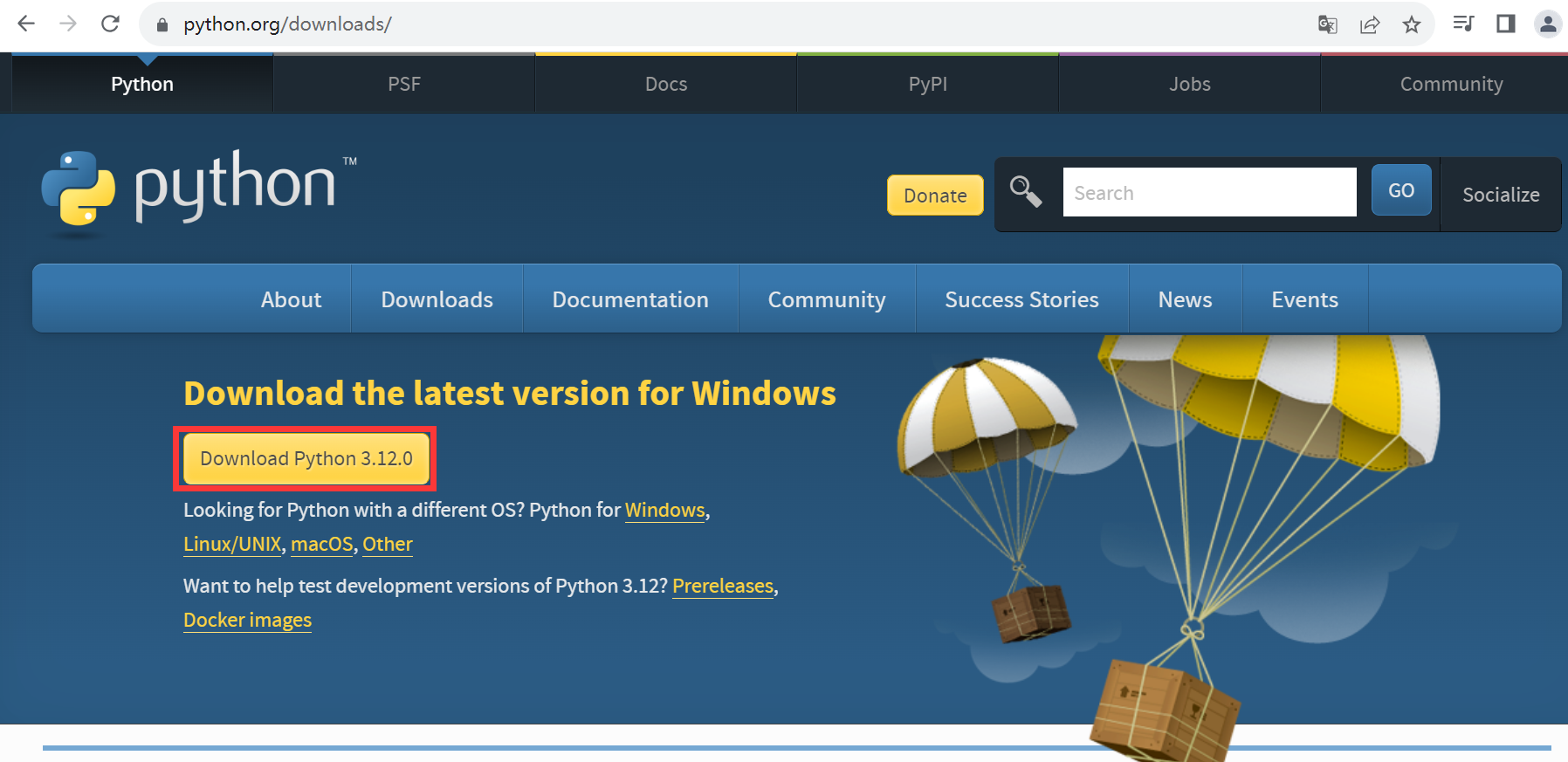This screenshot has height=762, width=1568.
Task: Open the user profile avatar icon
Action: point(1548,24)
